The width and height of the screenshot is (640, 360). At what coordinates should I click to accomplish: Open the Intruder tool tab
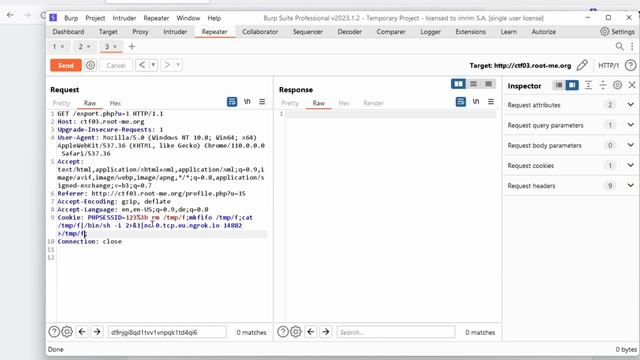[x=175, y=31]
